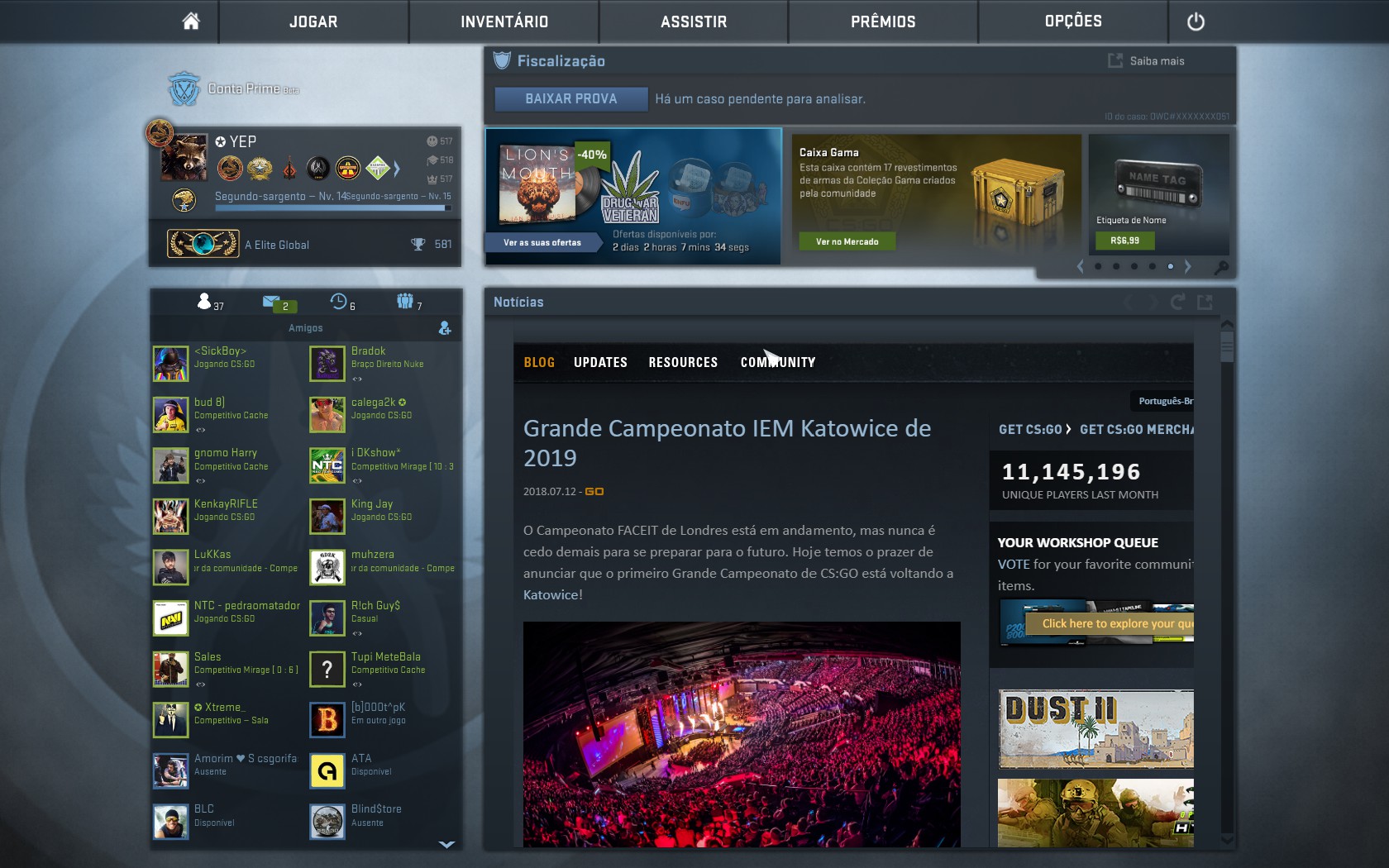This screenshot has height=868, width=1389.
Task: Select the fourth store carousel dot
Action: tap(1153, 266)
